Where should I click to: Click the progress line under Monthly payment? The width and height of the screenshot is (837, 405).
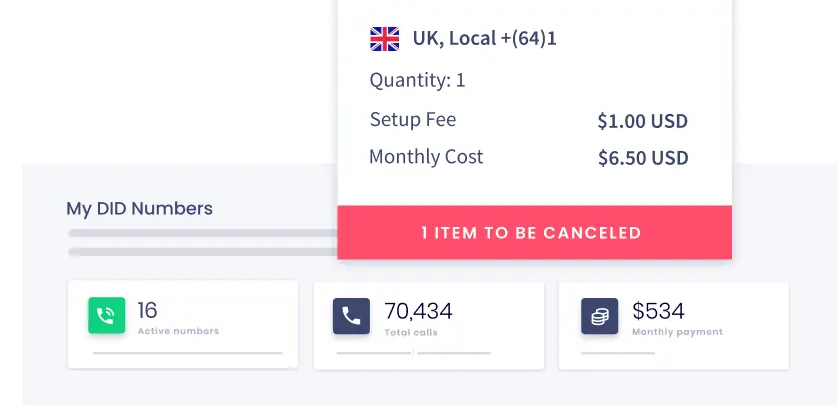tap(618, 353)
